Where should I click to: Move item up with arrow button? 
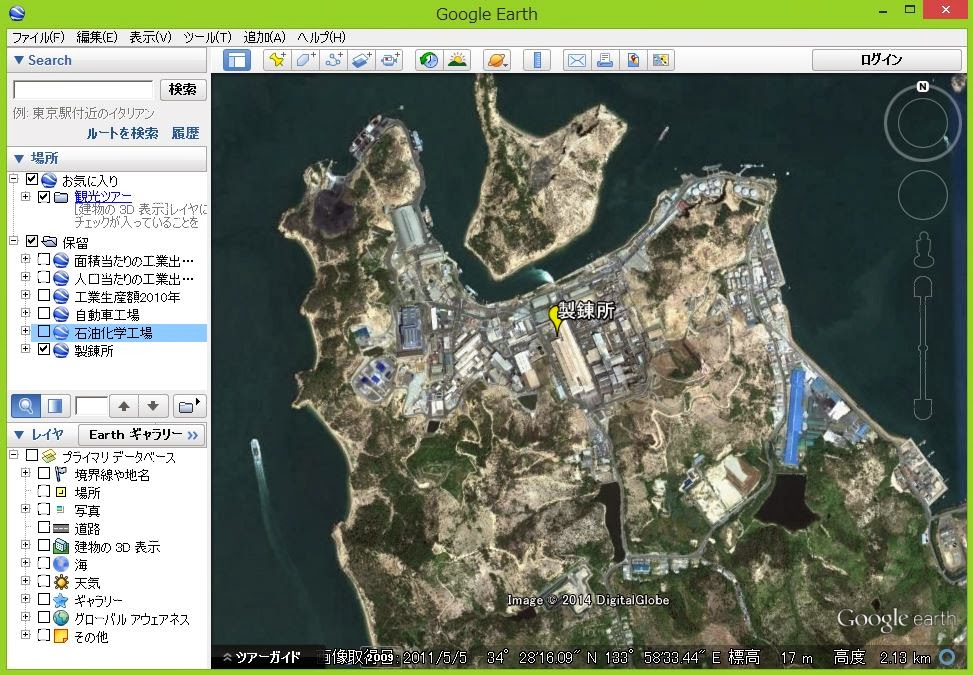pos(123,406)
